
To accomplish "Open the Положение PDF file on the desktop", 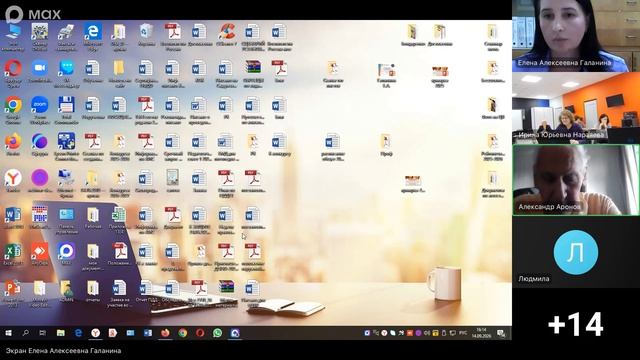I will [x=120, y=254].
